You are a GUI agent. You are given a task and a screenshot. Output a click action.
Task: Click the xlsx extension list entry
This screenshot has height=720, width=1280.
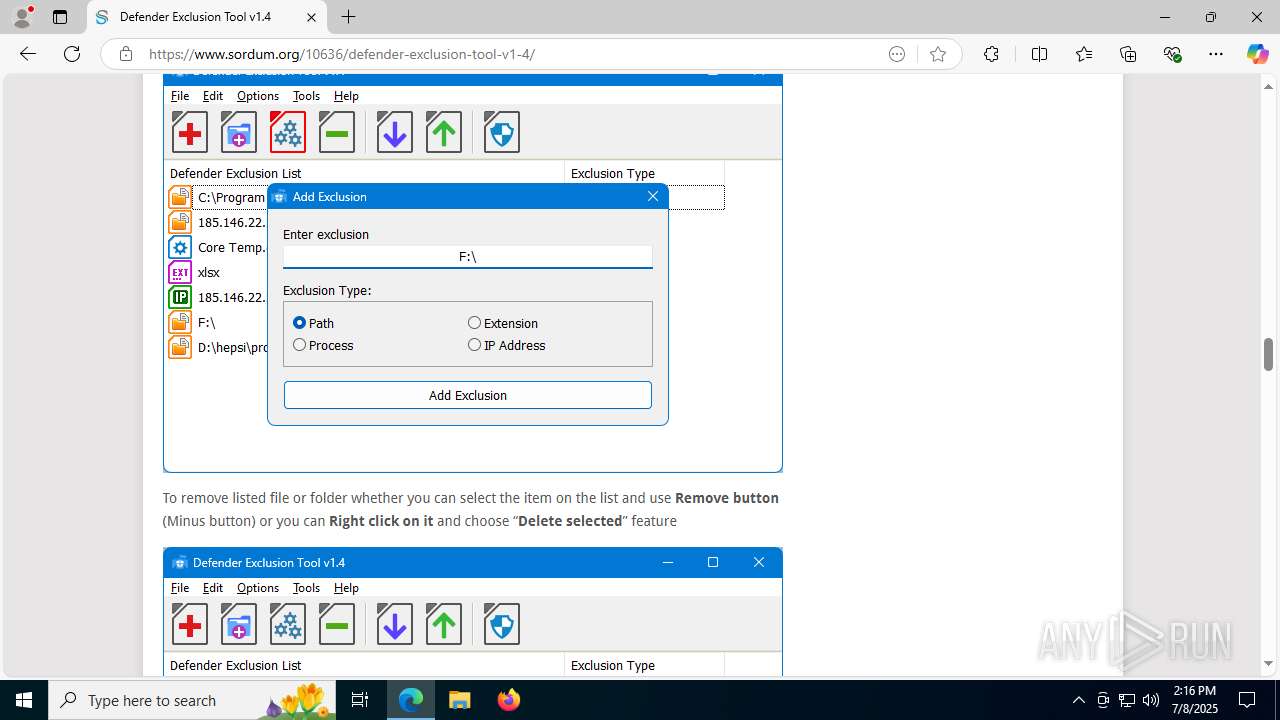209,272
